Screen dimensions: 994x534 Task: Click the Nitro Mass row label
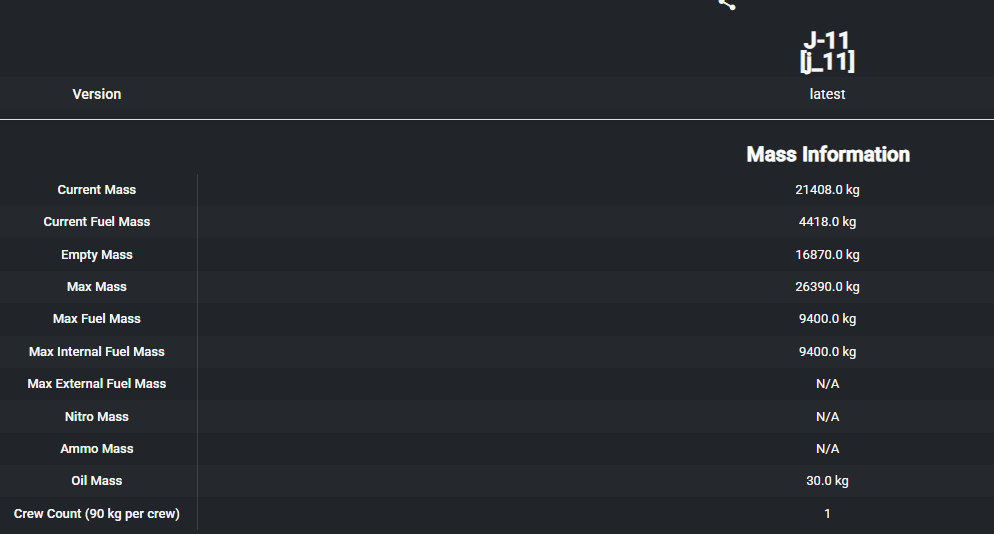pos(97,417)
